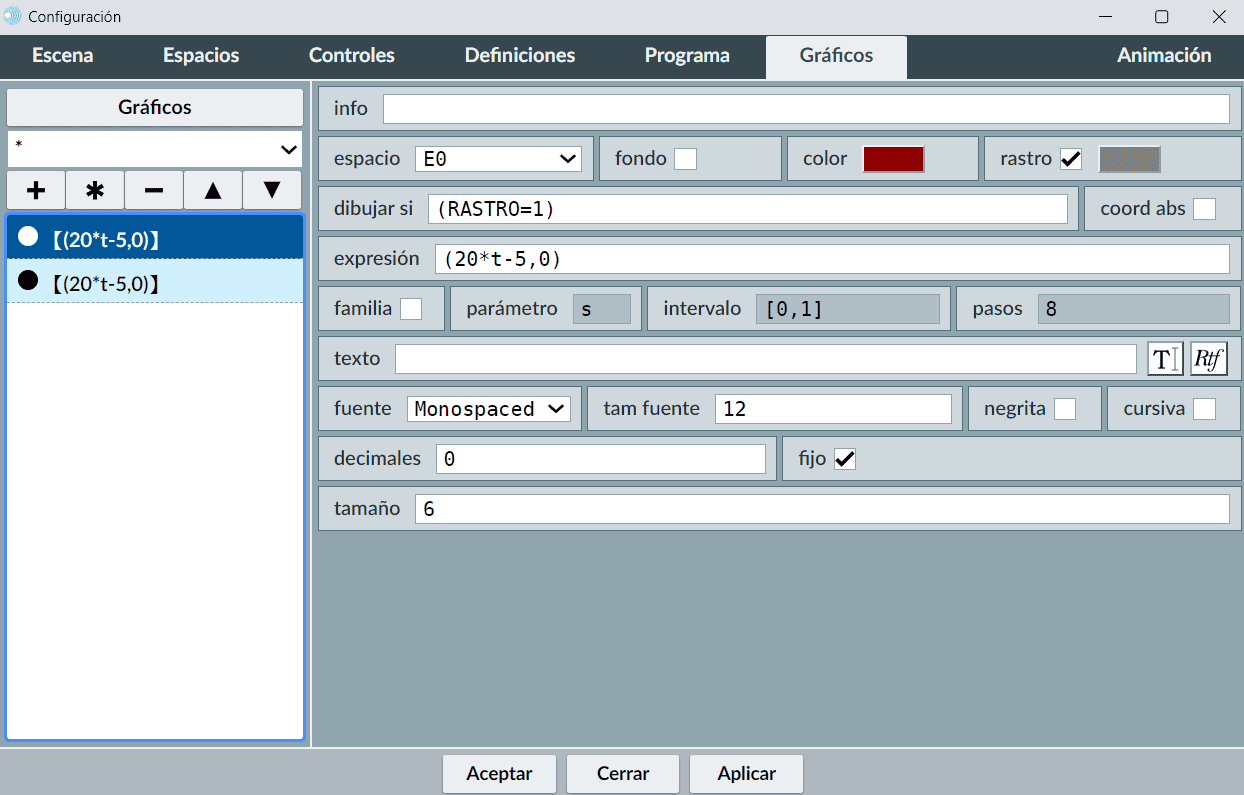Viewport: 1244px width, 795px height.
Task: Click the Aceptar button
Action: point(499,773)
